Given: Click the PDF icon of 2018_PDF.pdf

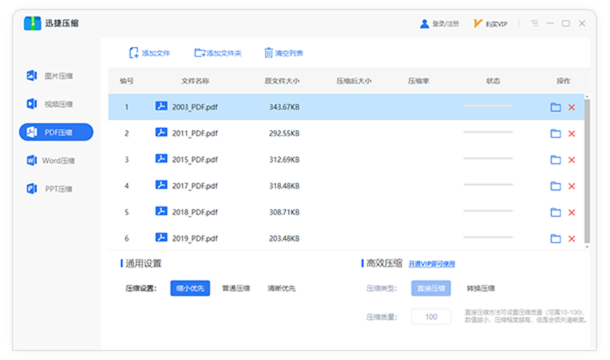Looking at the screenshot, I should [x=161, y=211].
